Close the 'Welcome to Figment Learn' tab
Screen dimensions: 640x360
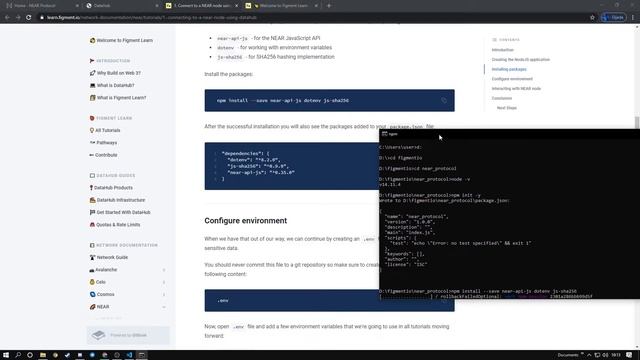coord(316,6)
